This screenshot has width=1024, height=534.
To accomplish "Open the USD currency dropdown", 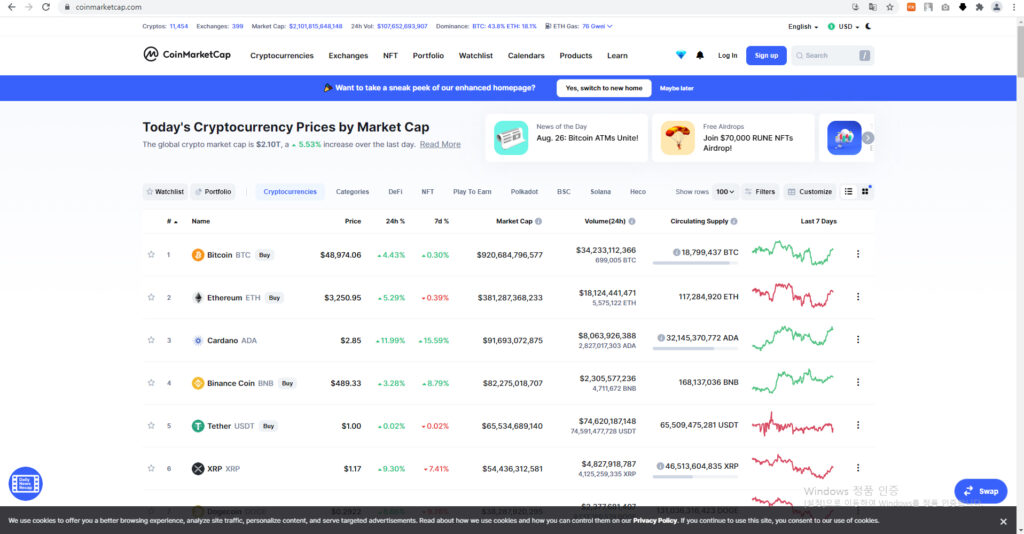I will click(x=844, y=27).
